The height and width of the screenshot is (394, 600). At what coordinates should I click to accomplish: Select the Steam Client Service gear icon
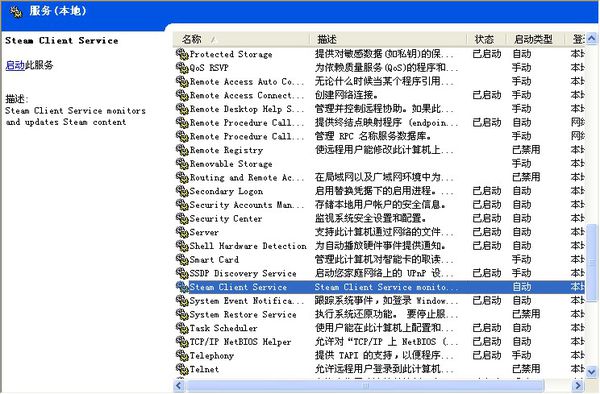[182, 287]
